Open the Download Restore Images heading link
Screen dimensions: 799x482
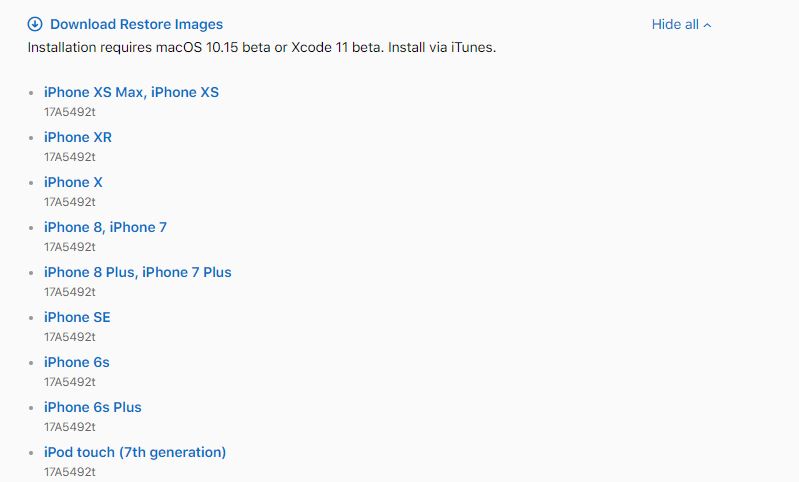point(136,24)
